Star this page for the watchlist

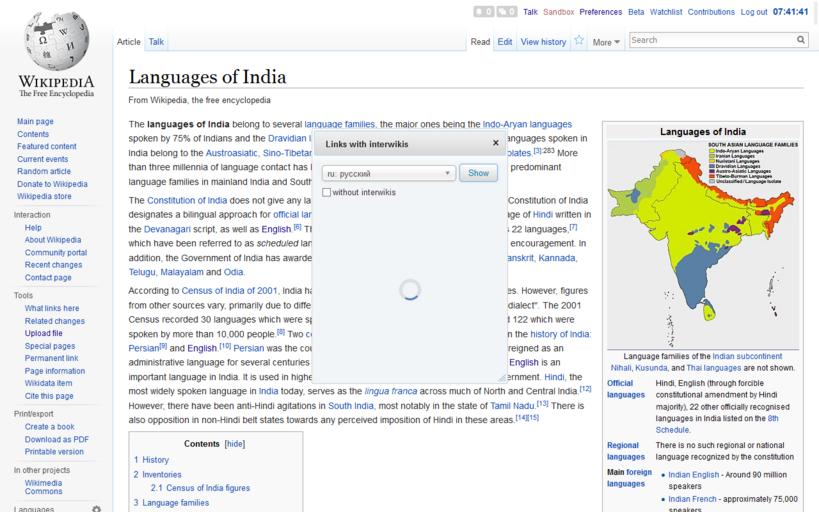(x=578, y=41)
